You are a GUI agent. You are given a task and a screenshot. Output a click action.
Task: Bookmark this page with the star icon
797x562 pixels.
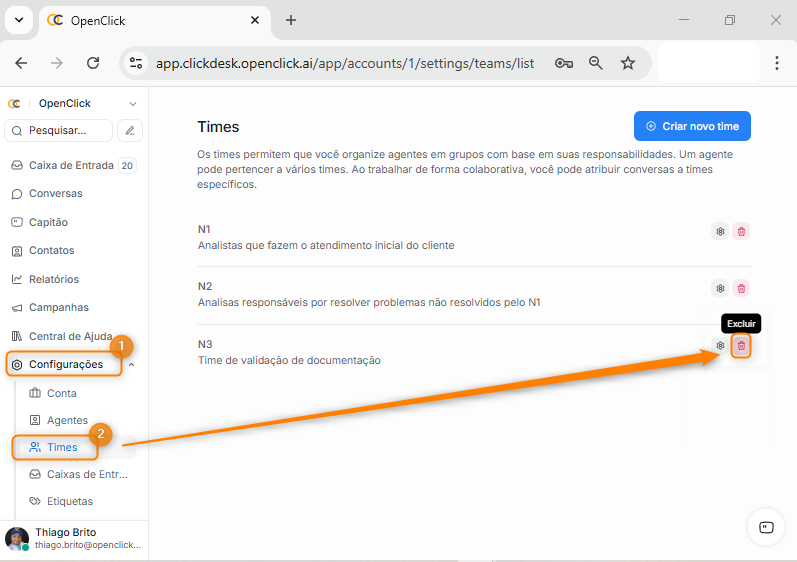(628, 63)
